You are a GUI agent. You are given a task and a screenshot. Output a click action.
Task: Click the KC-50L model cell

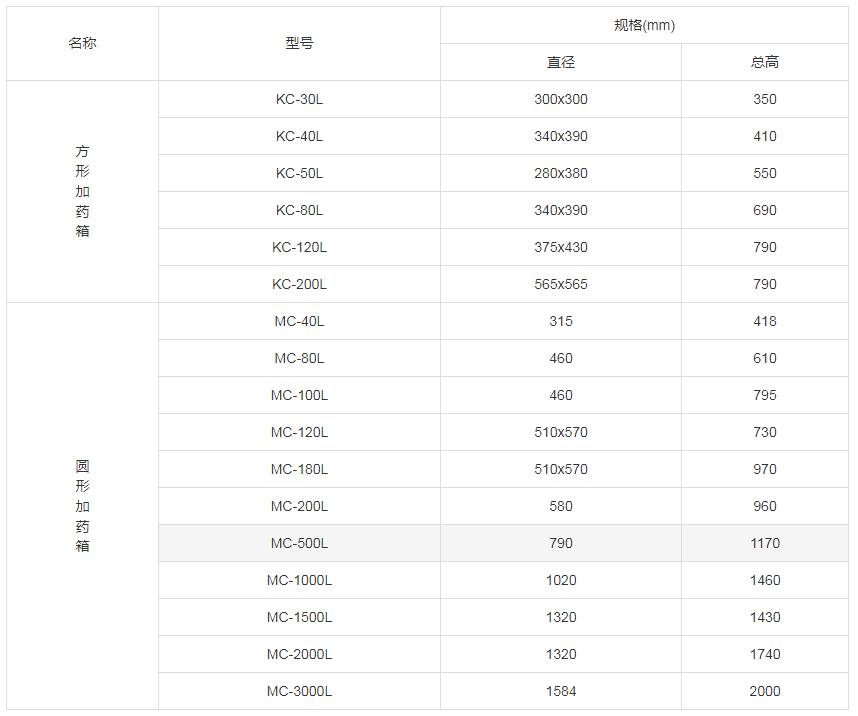coord(299,173)
